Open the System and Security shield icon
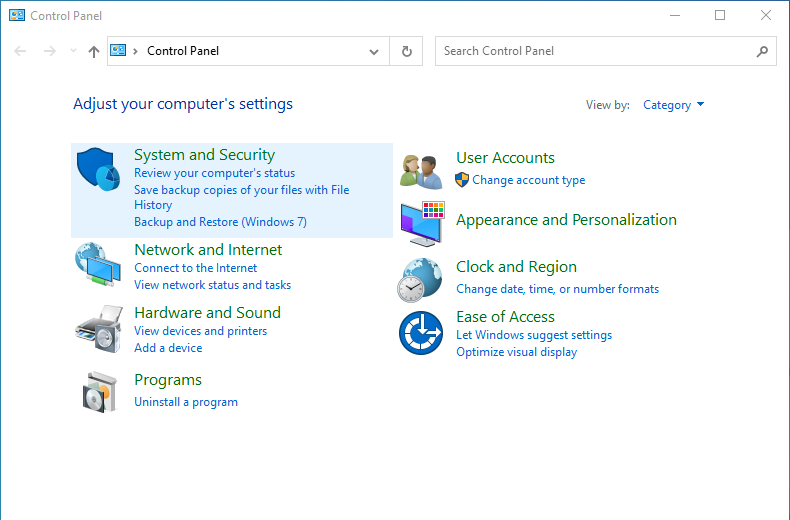The height and width of the screenshot is (520, 790). click(x=98, y=169)
